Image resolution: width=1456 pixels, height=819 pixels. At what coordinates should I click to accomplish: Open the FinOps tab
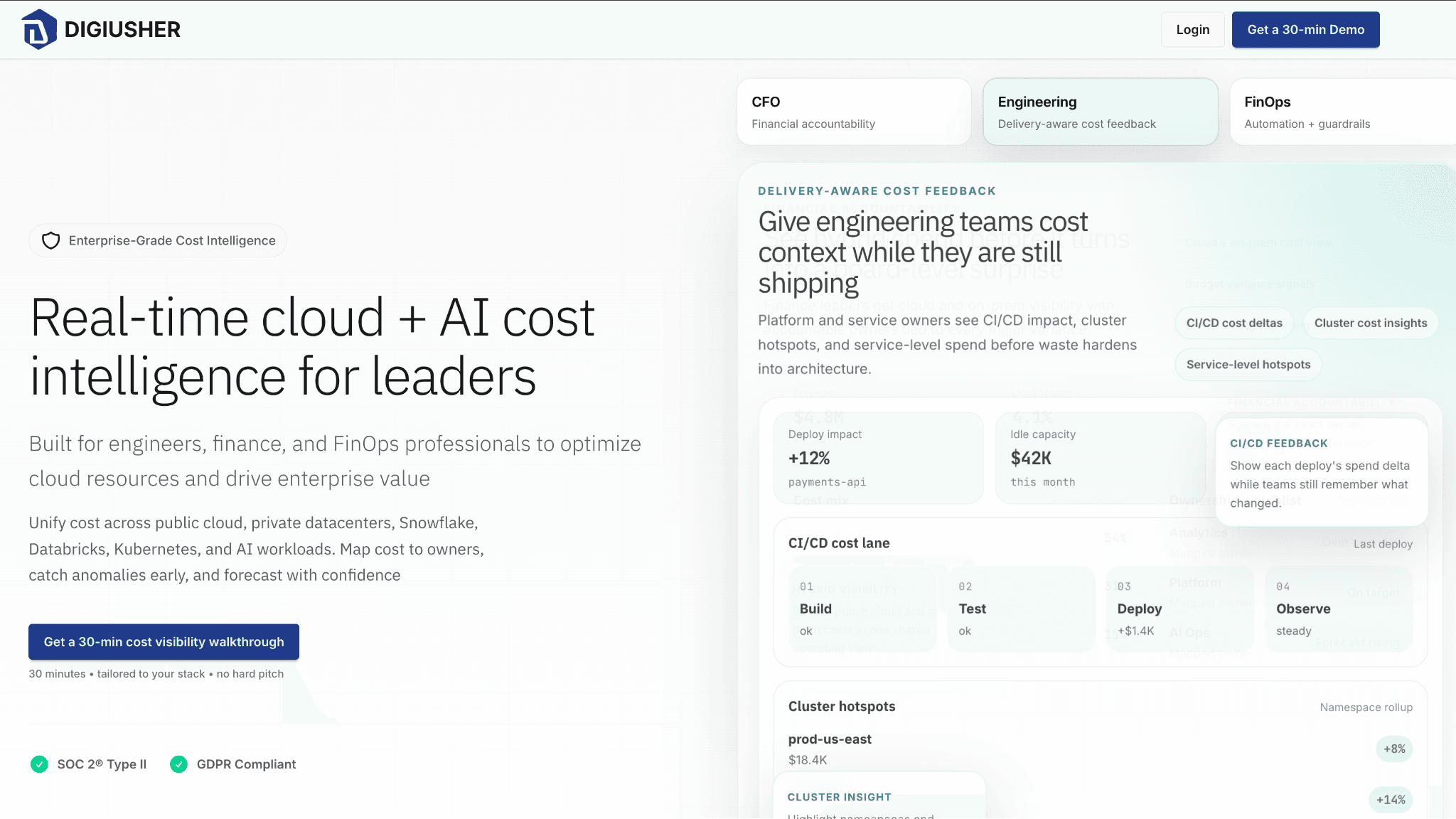(1343, 112)
